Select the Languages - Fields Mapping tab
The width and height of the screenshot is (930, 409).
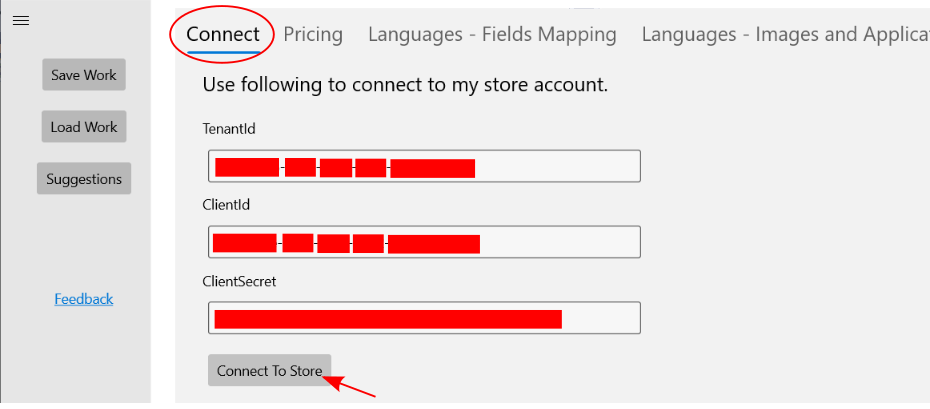(492, 34)
